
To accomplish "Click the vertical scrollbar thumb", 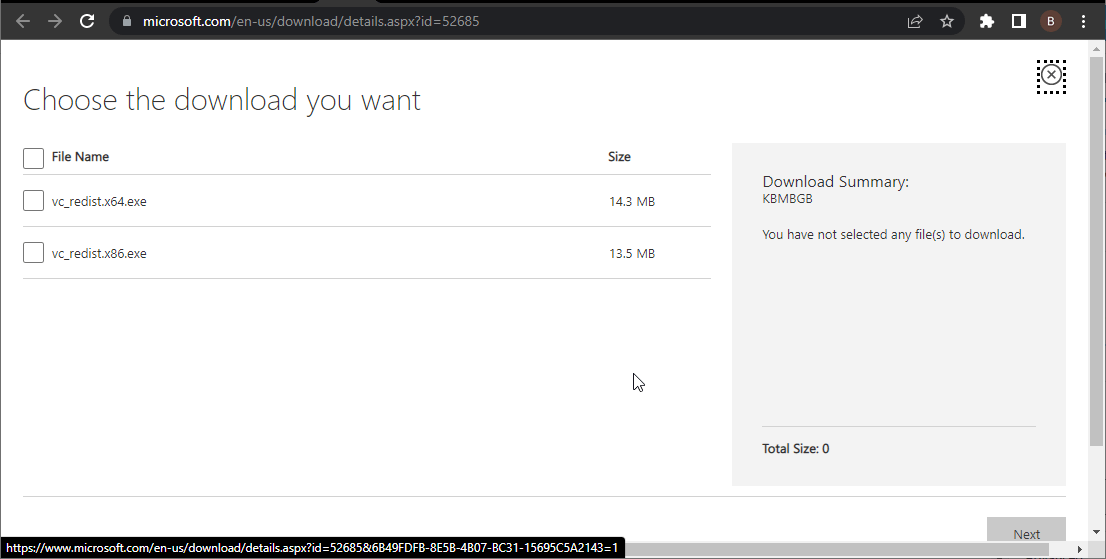I will 1095,250.
